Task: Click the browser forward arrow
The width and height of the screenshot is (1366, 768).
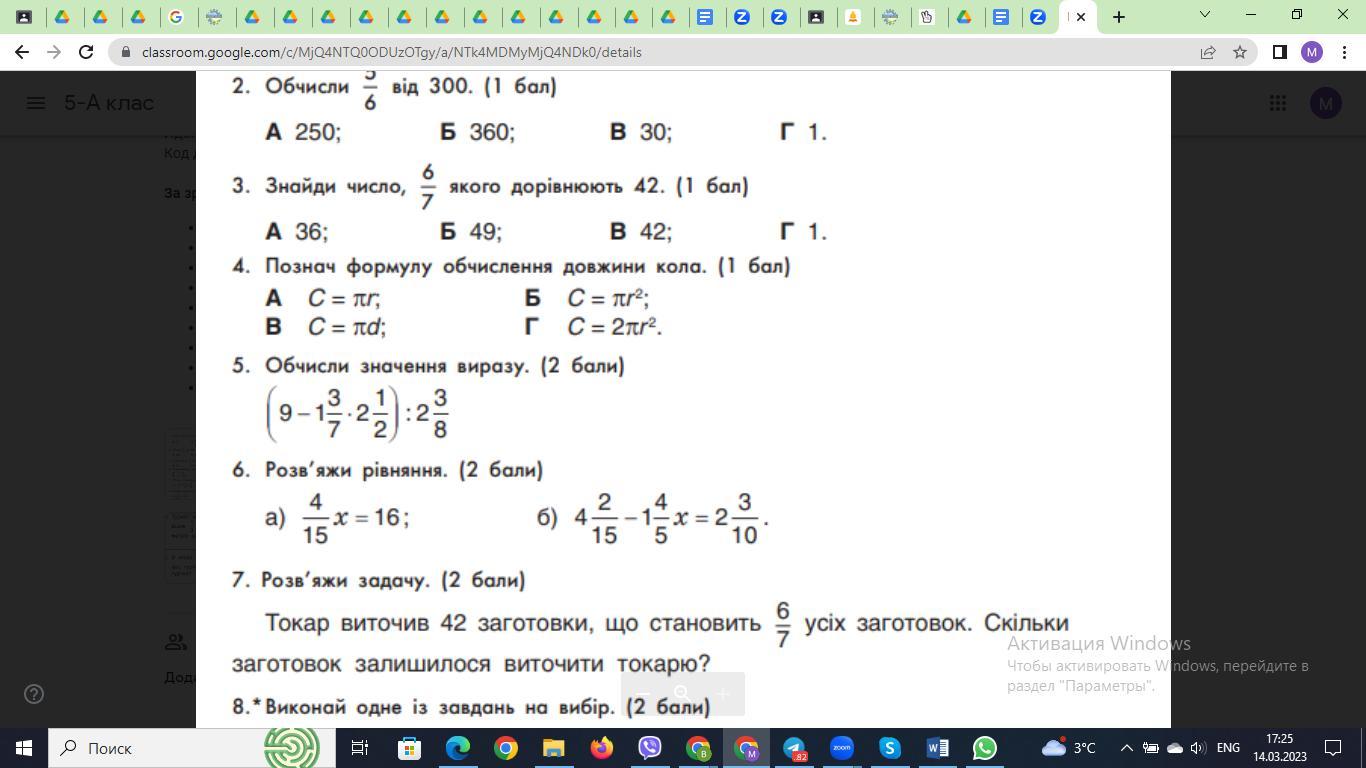Action: click(x=54, y=52)
